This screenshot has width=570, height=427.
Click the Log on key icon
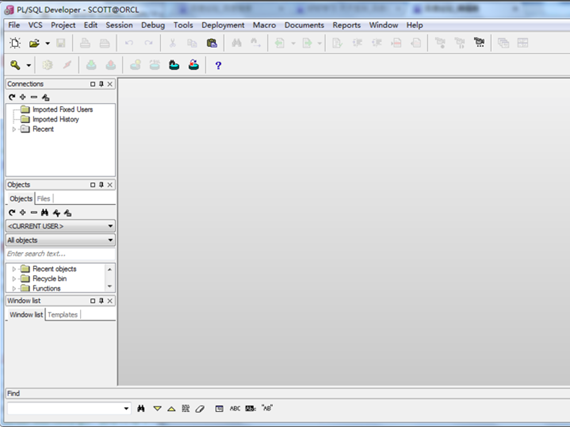point(15,65)
